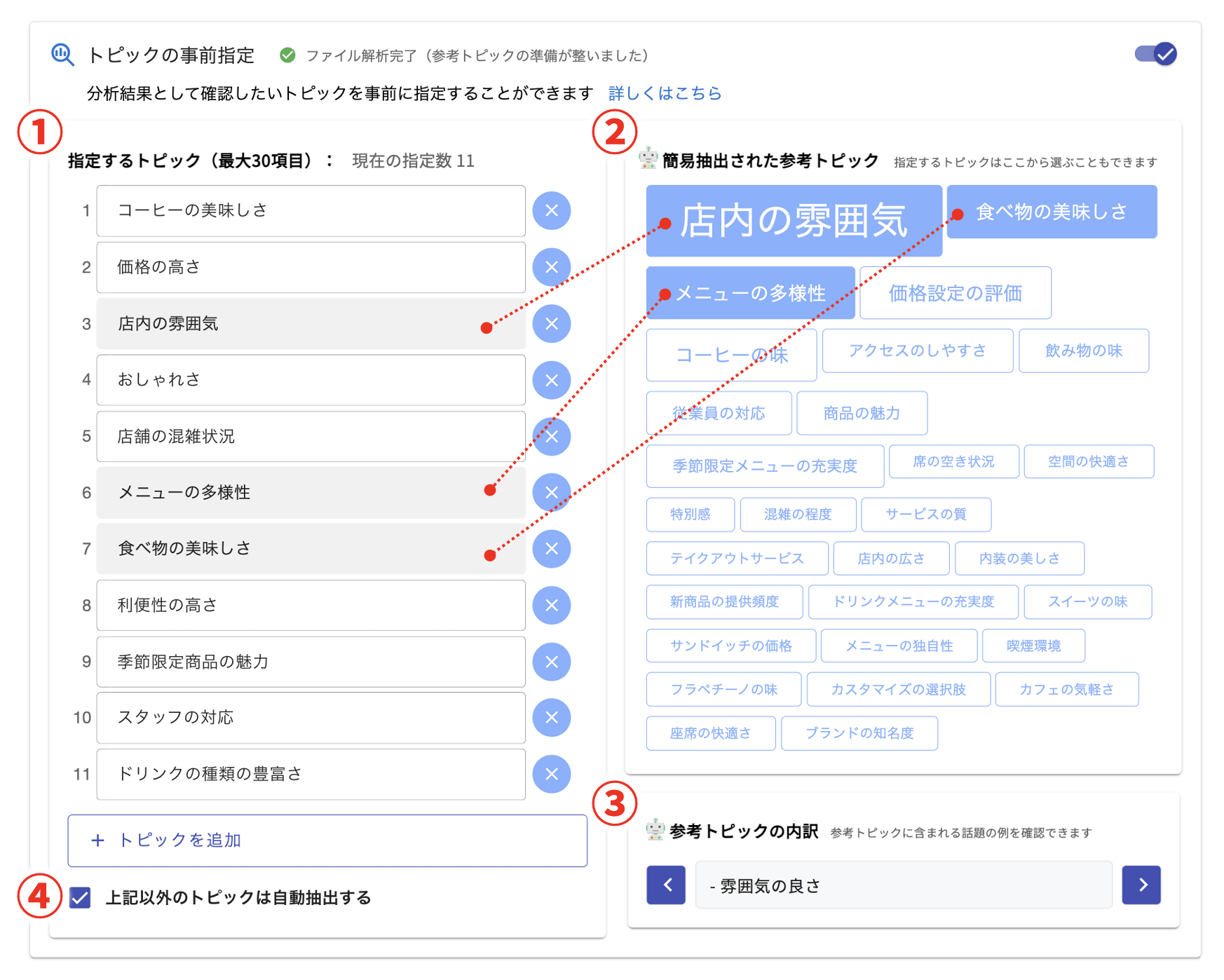Select the コーヒーの味 reference topic chip
This screenshot has height=980, width=1224.
click(730, 355)
